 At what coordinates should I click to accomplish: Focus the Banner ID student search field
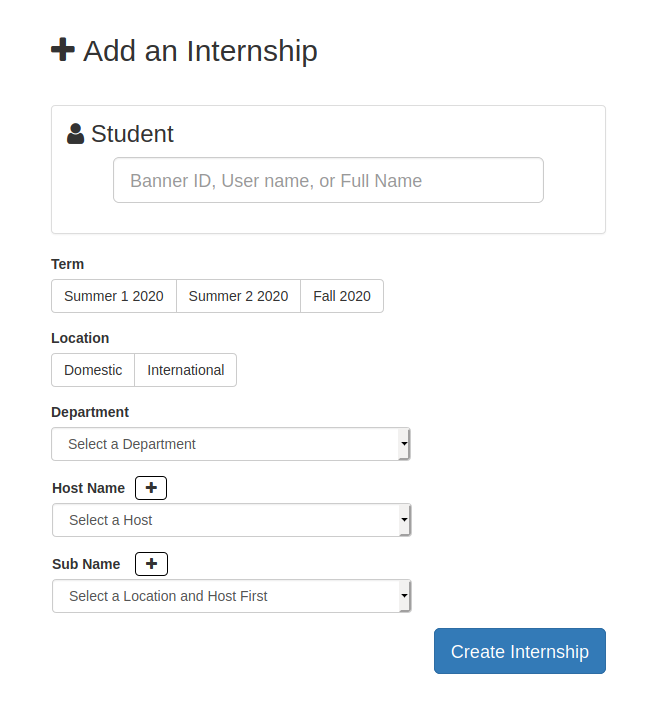click(328, 180)
